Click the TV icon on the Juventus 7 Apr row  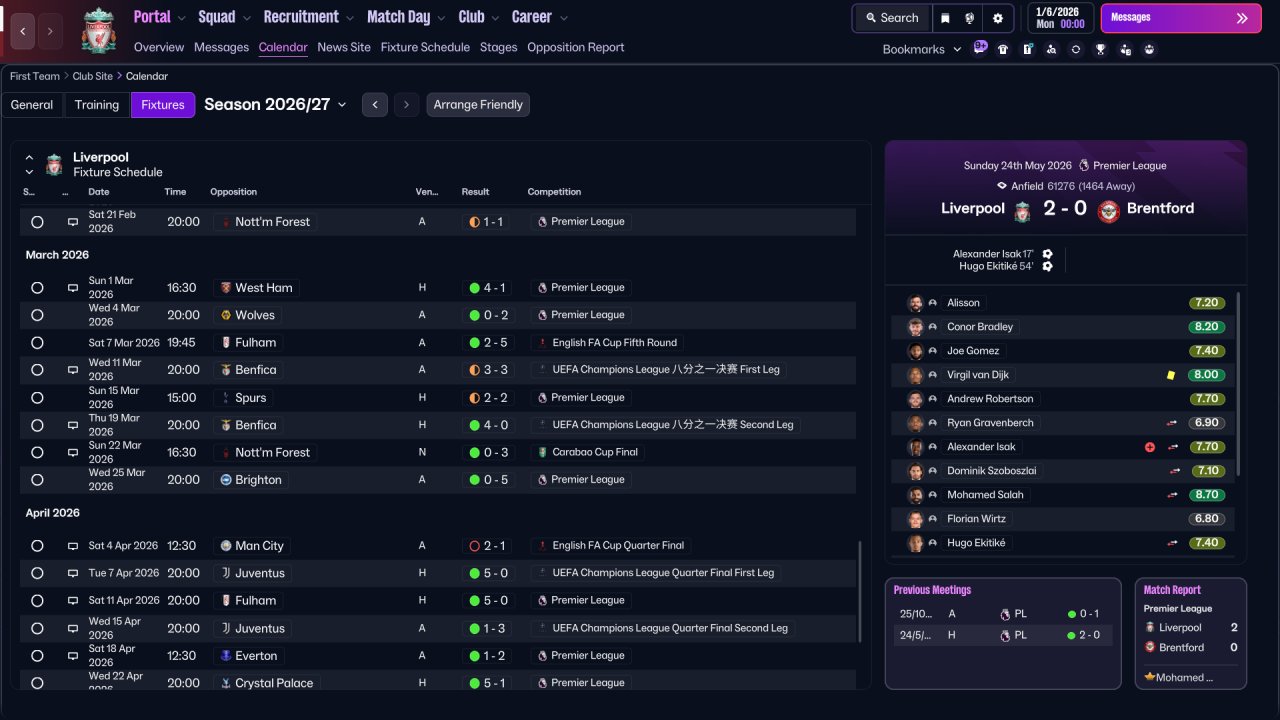click(x=73, y=574)
